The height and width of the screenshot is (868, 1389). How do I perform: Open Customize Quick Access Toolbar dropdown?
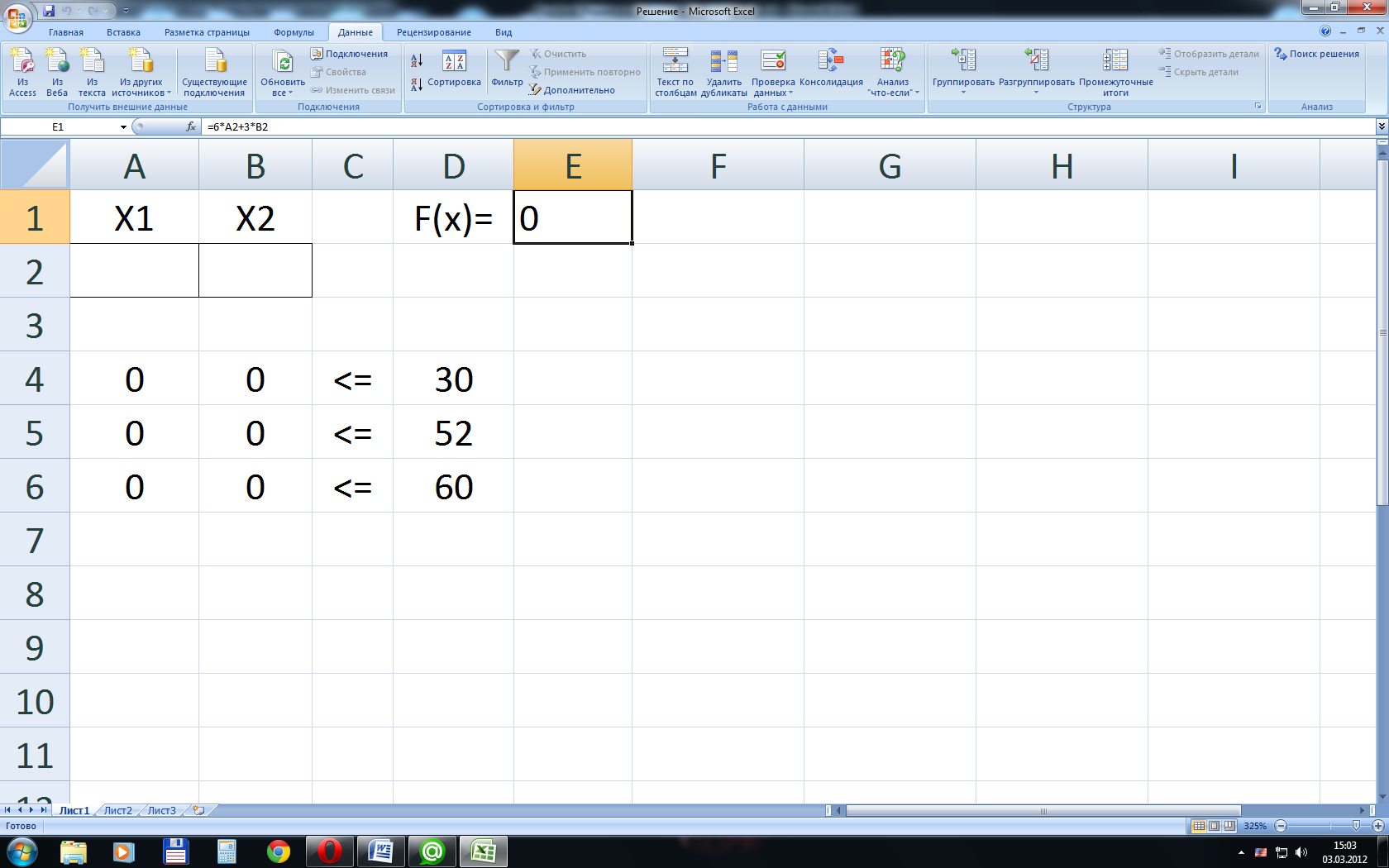[x=126, y=11]
